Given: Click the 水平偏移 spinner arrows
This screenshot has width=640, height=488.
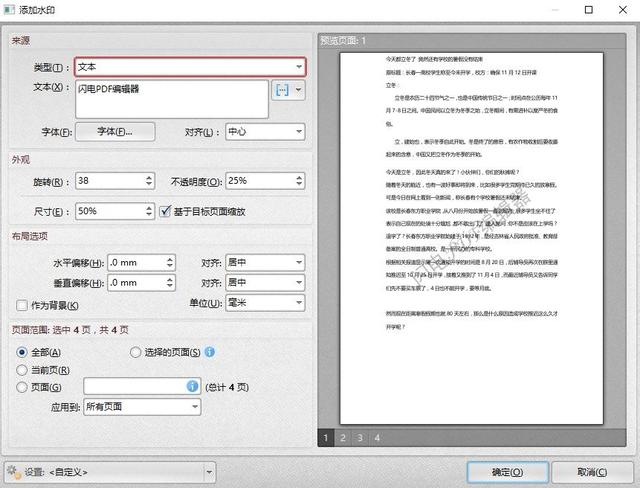Looking at the screenshot, I should click(x=170, y=262).
